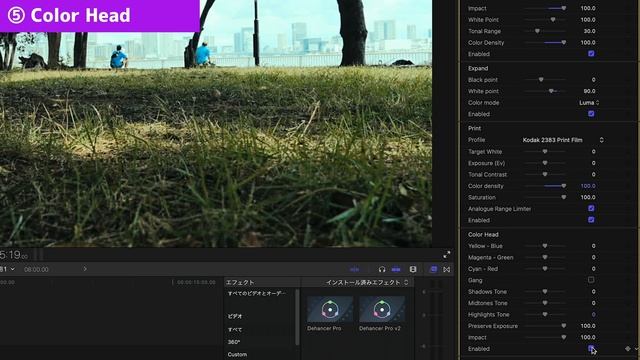The width and height of the screenshot is (640, 360).
Task: Select 360° effects category
Action: (x=234, y=342)
